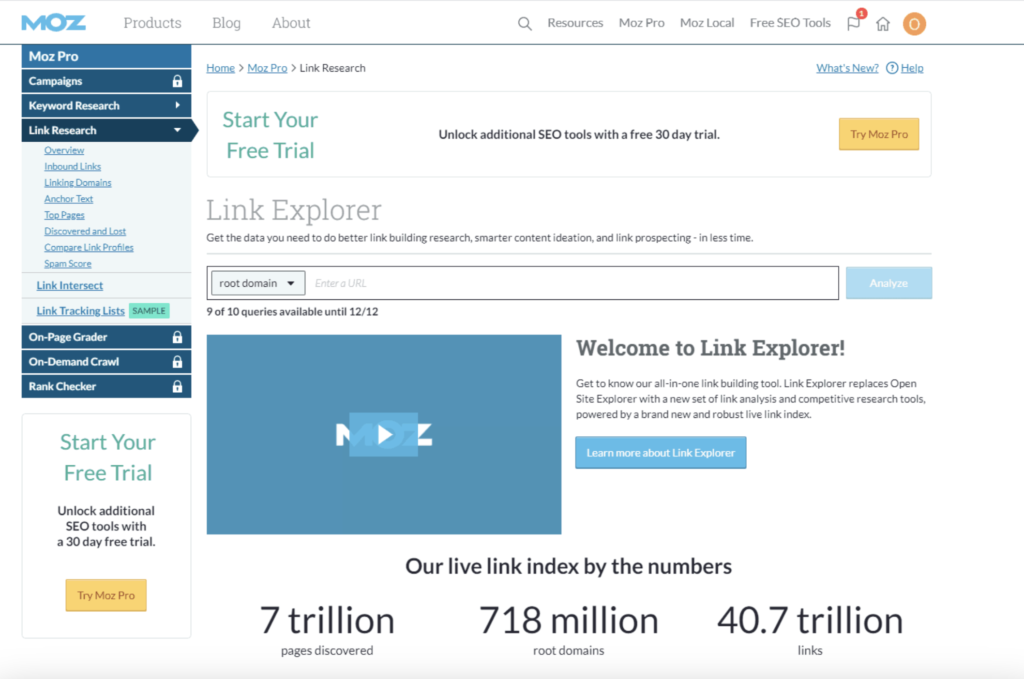The image size is (1024, 679).
Task: Open Link Tracking Lists in sidebar
Action: tap(80, 311)
